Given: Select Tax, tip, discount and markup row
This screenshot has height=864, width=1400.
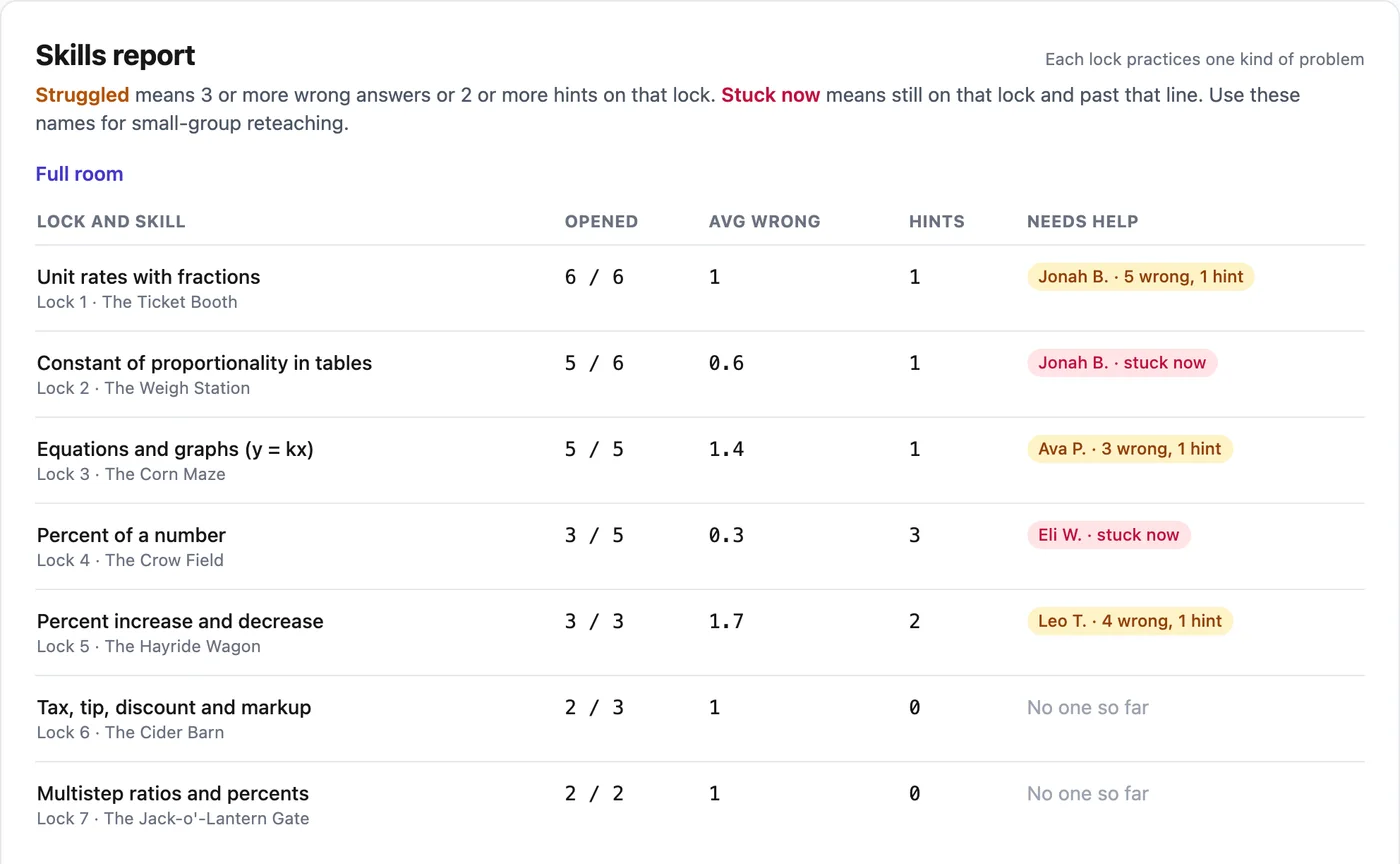Looking at the screenshot, I should pyautogui.click(x=700, y=718).
